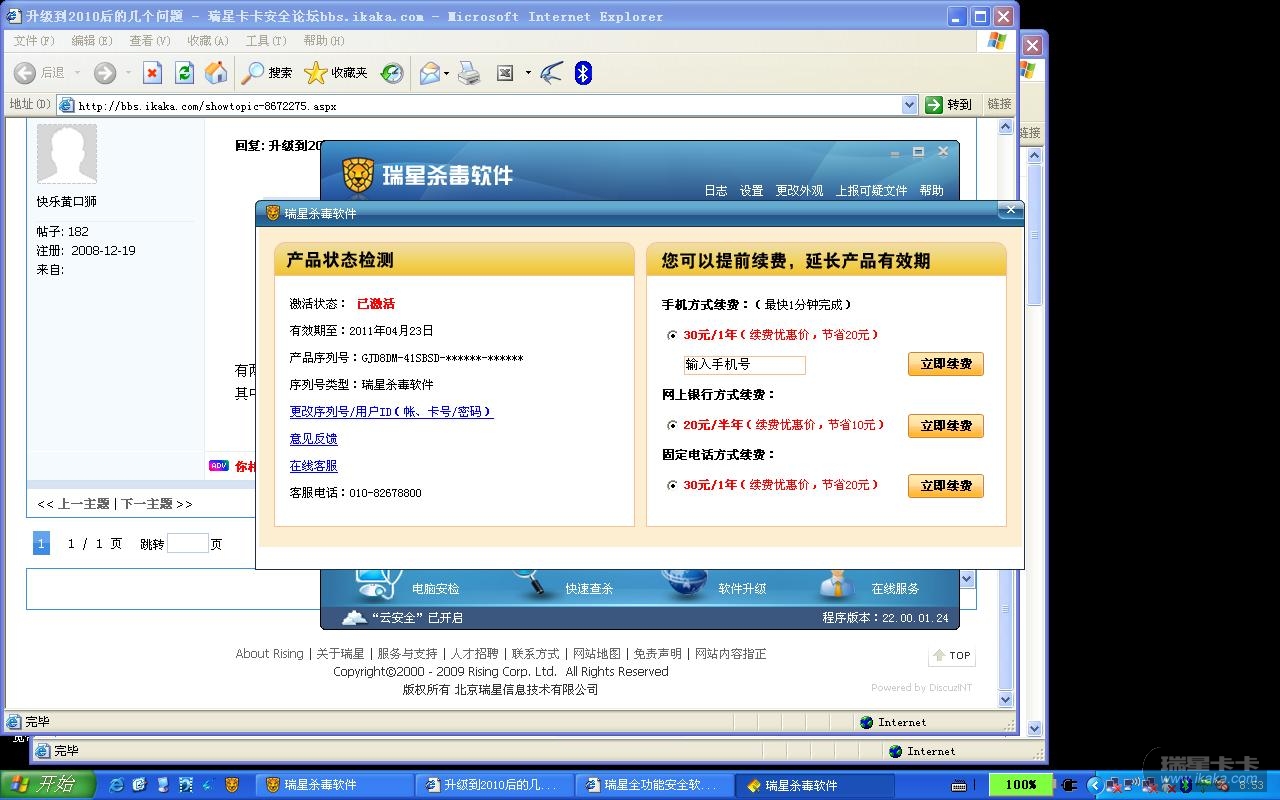1280x800 pixels.
Task: Refresh the page with the Refresh icon
Action: point(184,72)
